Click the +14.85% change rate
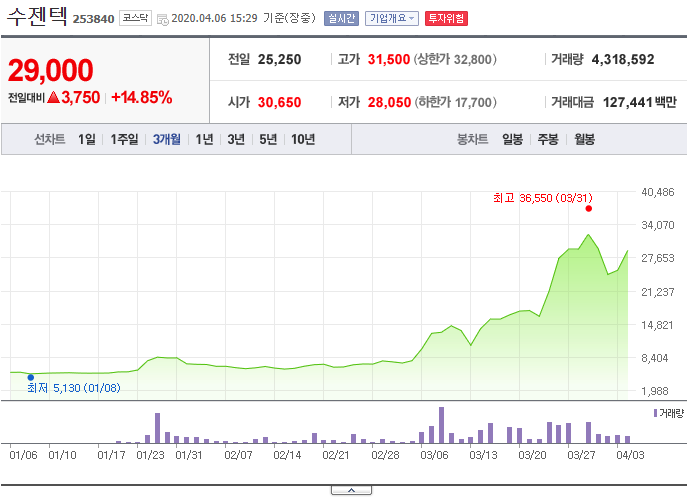Image resolution: width=687 pixels, height=501 pixels. [x=142, y=97]
